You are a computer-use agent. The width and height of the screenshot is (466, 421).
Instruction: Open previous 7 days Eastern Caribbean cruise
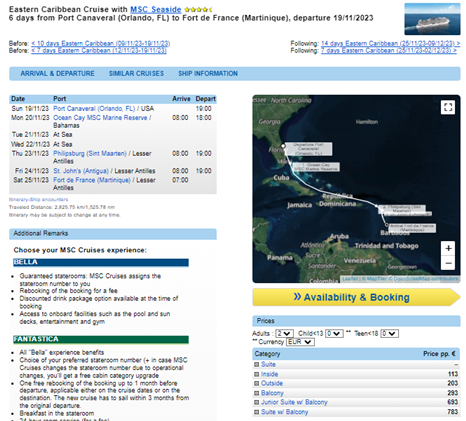click(99, 51)
